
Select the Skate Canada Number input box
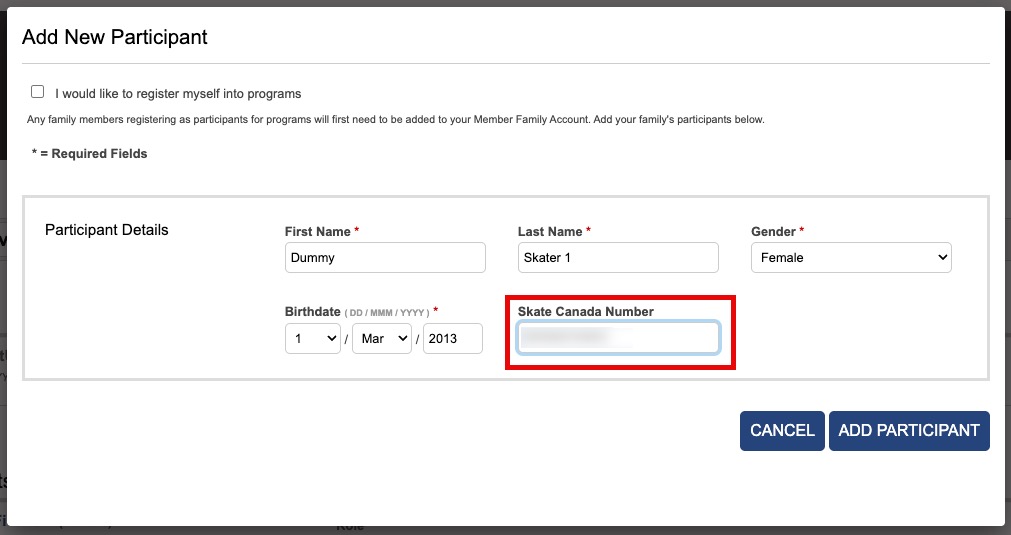[x=618, y=338]
